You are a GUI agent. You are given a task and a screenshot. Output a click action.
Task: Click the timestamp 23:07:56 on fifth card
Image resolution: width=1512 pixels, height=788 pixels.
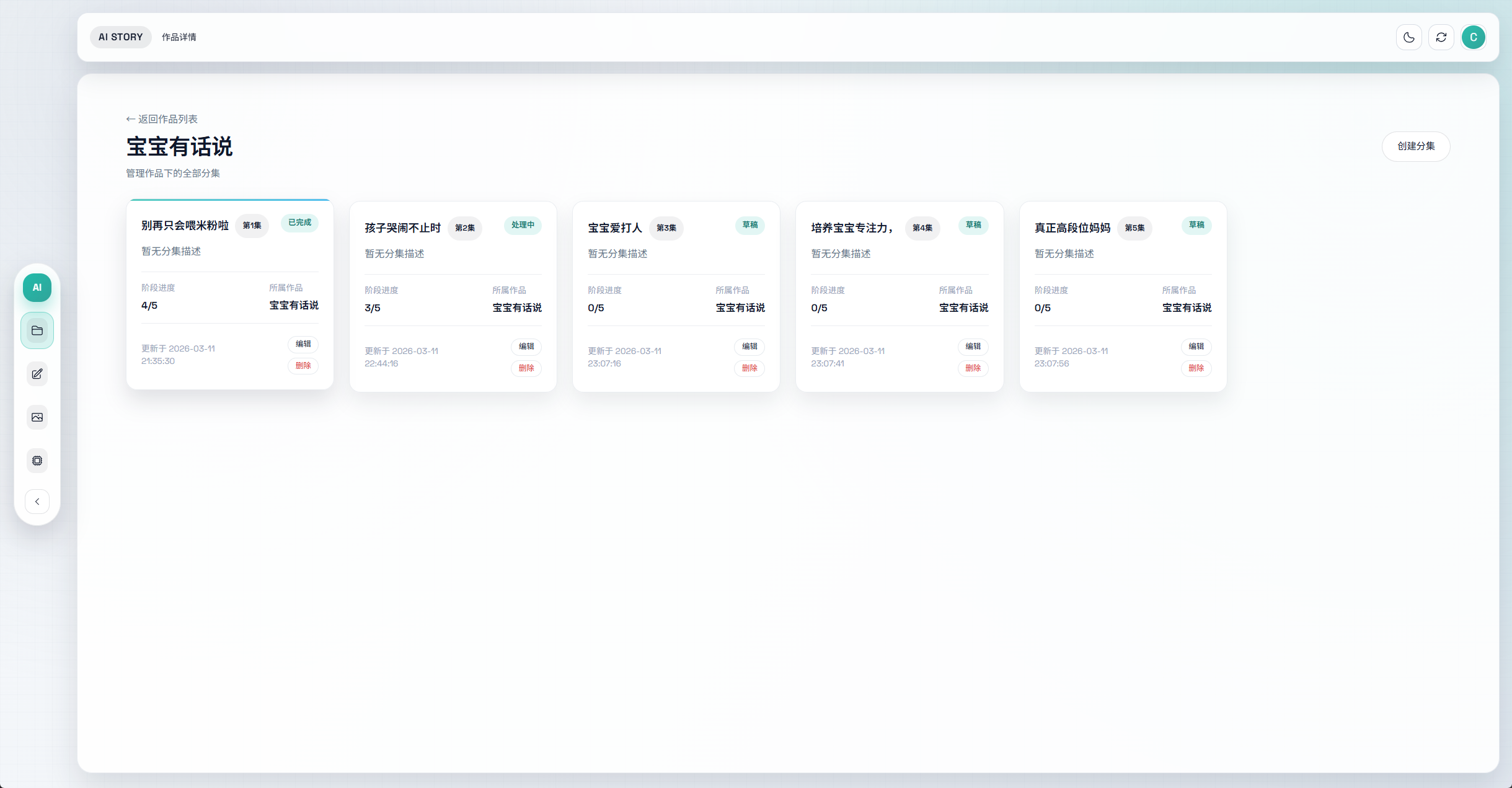tap(1051, 363)
